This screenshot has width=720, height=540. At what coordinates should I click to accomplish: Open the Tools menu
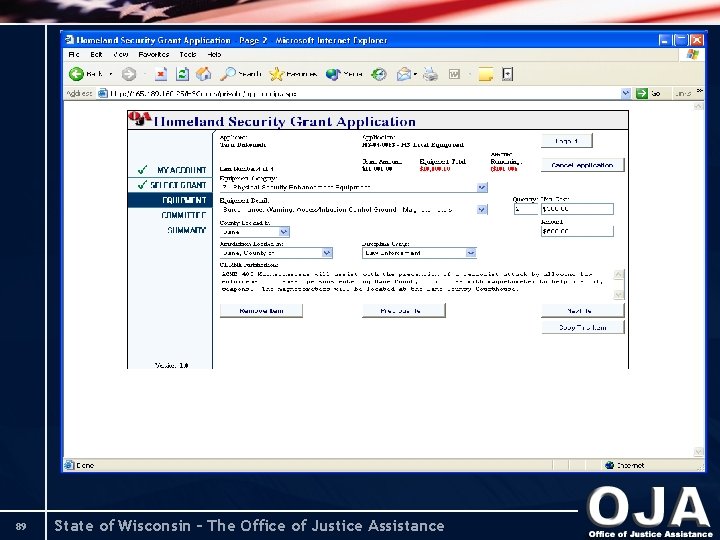[x=188, y=54]
